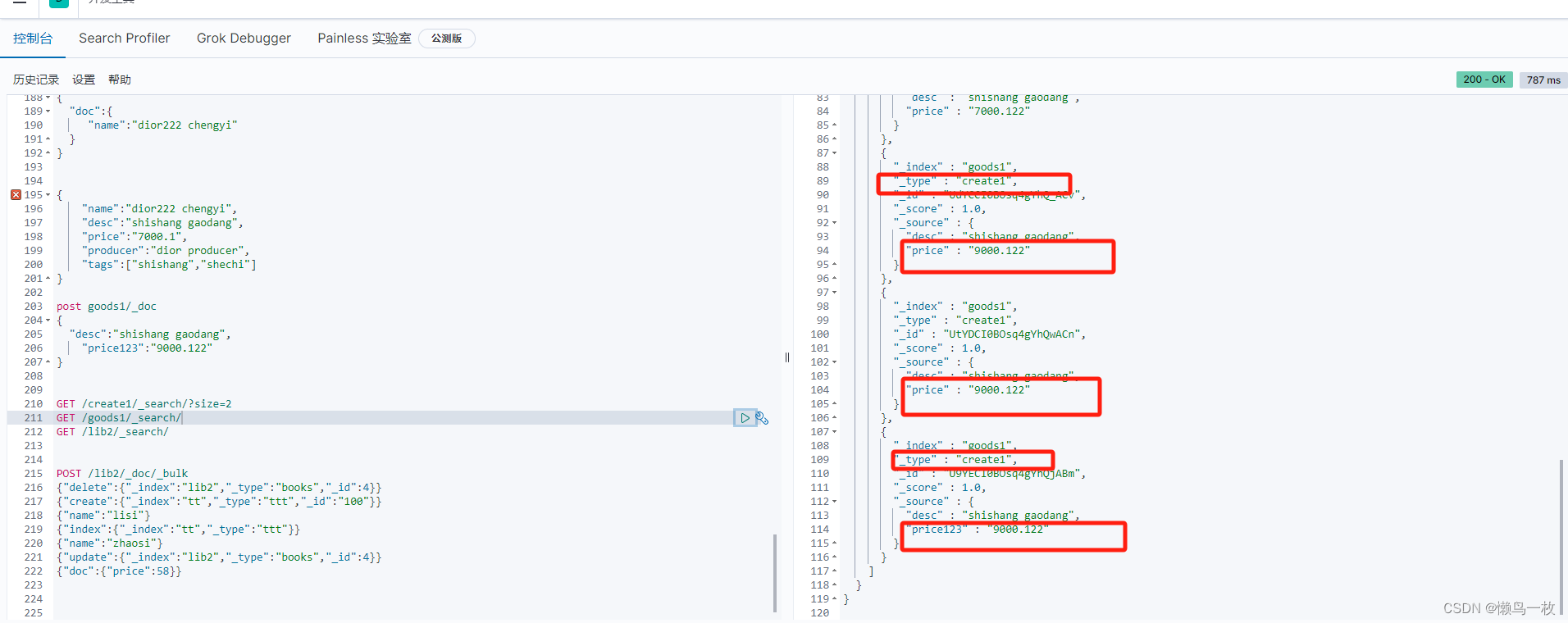Viewport: 1568px width, 623px height.
Task: Fold the block ending at line 201
Action: point(48,279)
